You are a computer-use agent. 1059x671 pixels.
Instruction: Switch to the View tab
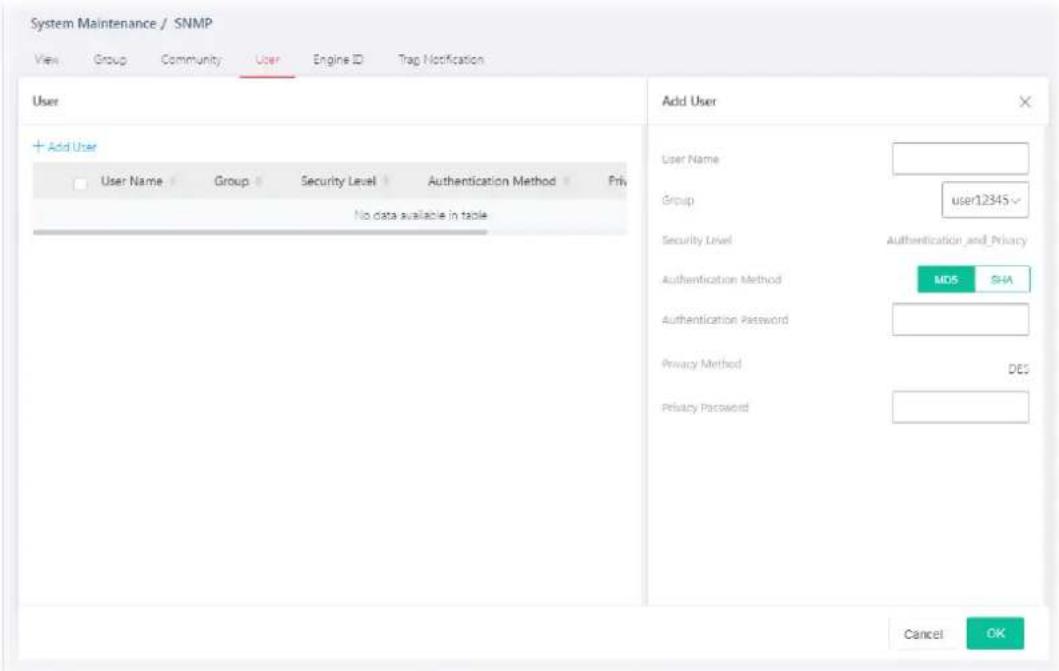click(46, 59)
